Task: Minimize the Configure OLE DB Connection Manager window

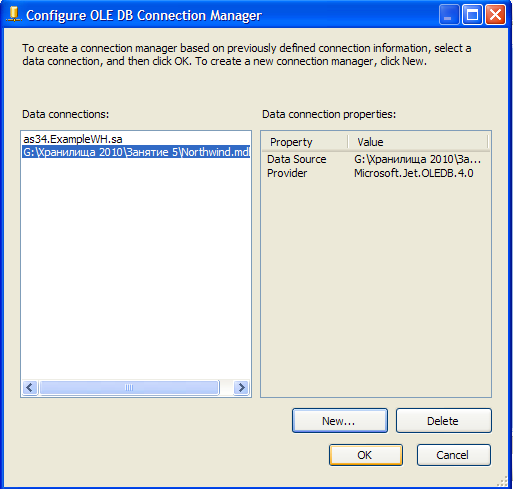Action: [449, 15]
